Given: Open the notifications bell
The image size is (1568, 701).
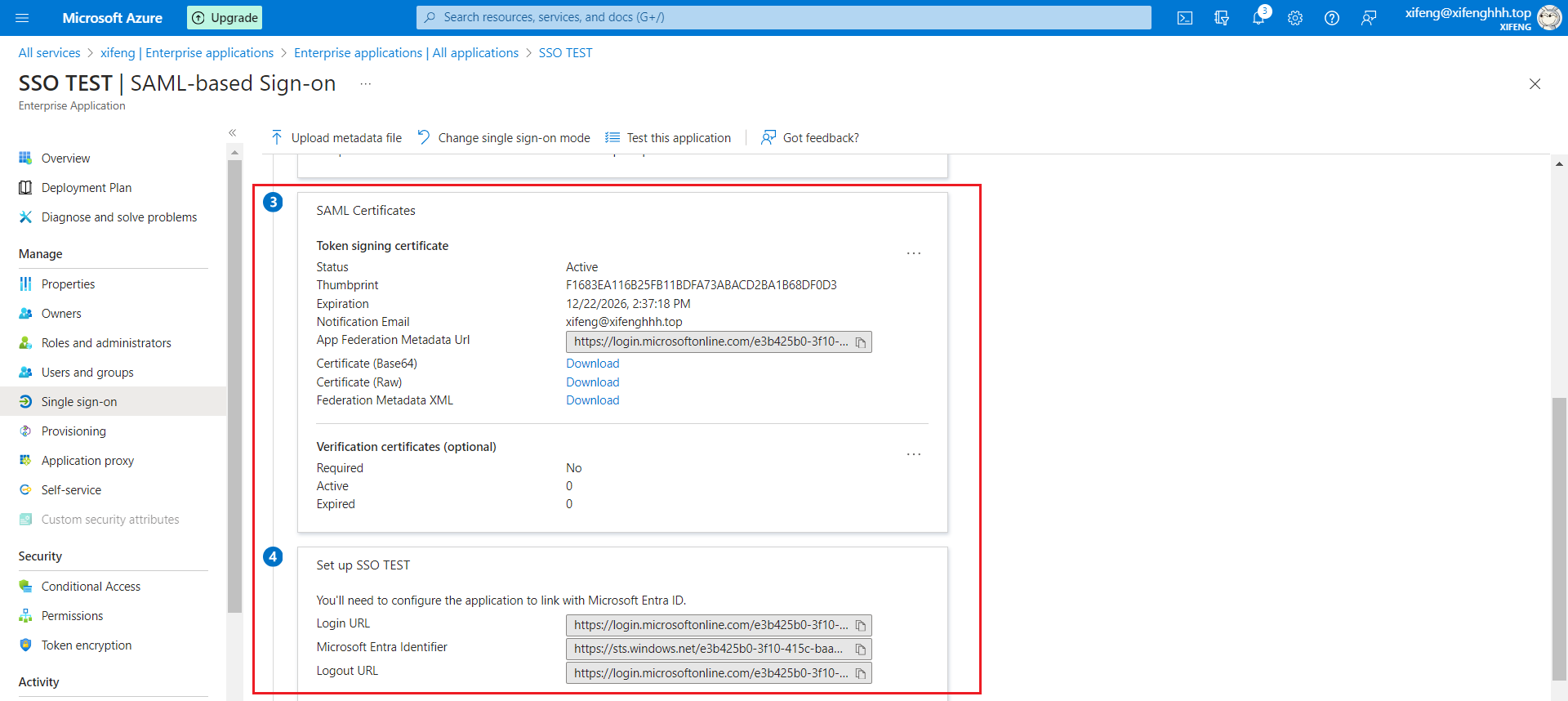Looking at the screenshot, I should [x=1258, y=18].
